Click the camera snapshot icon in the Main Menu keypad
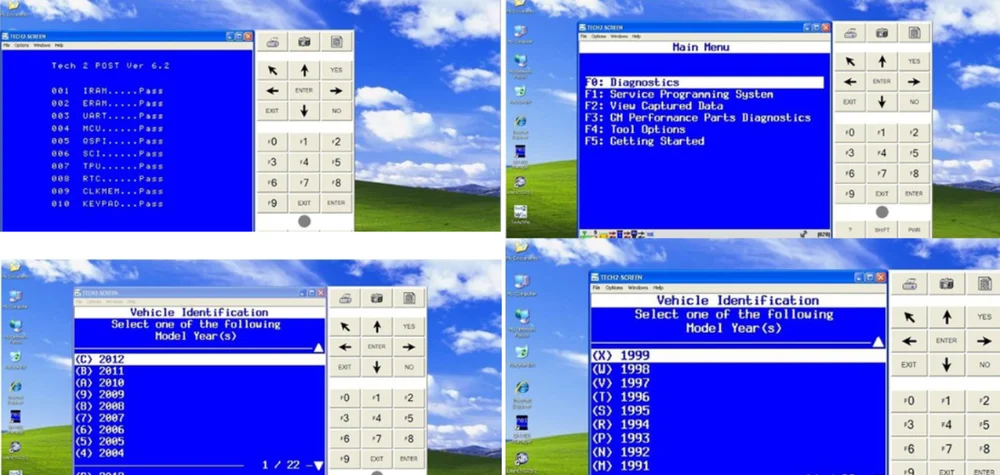Image resolution: width=1000 pixels, height=475 pixels. [881, 33]
